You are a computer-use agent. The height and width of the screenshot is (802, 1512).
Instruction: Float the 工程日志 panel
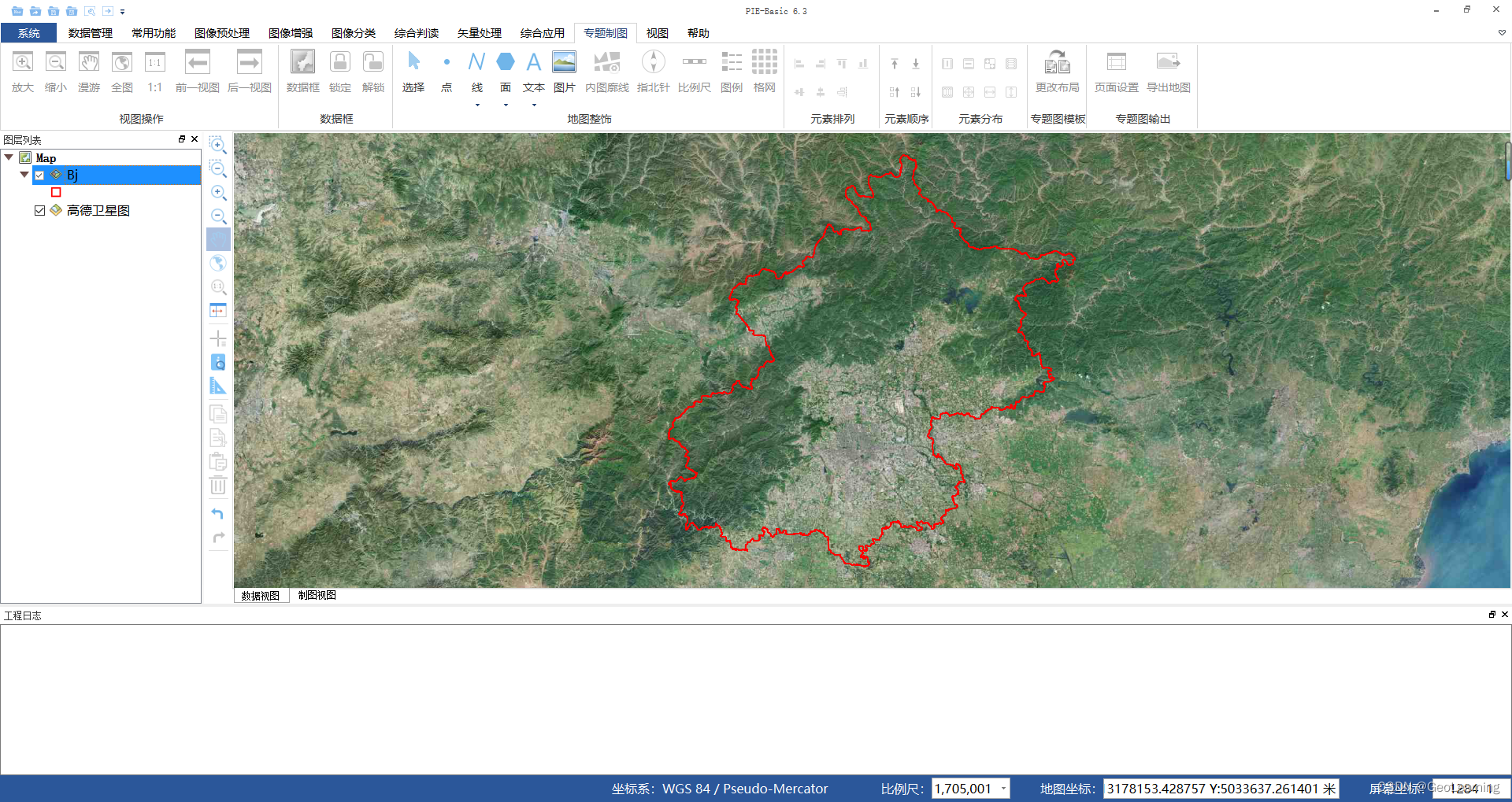[x=1492, y=615]
